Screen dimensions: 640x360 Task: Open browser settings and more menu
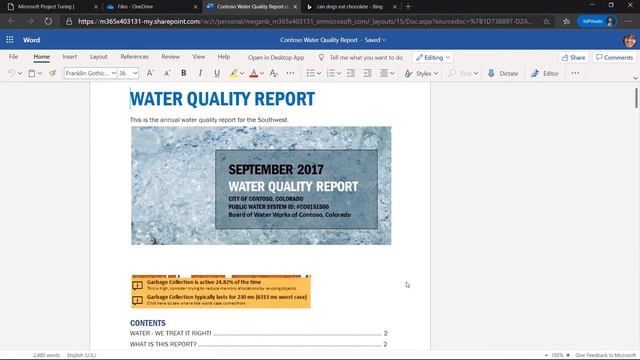click(x=629, y=21)
